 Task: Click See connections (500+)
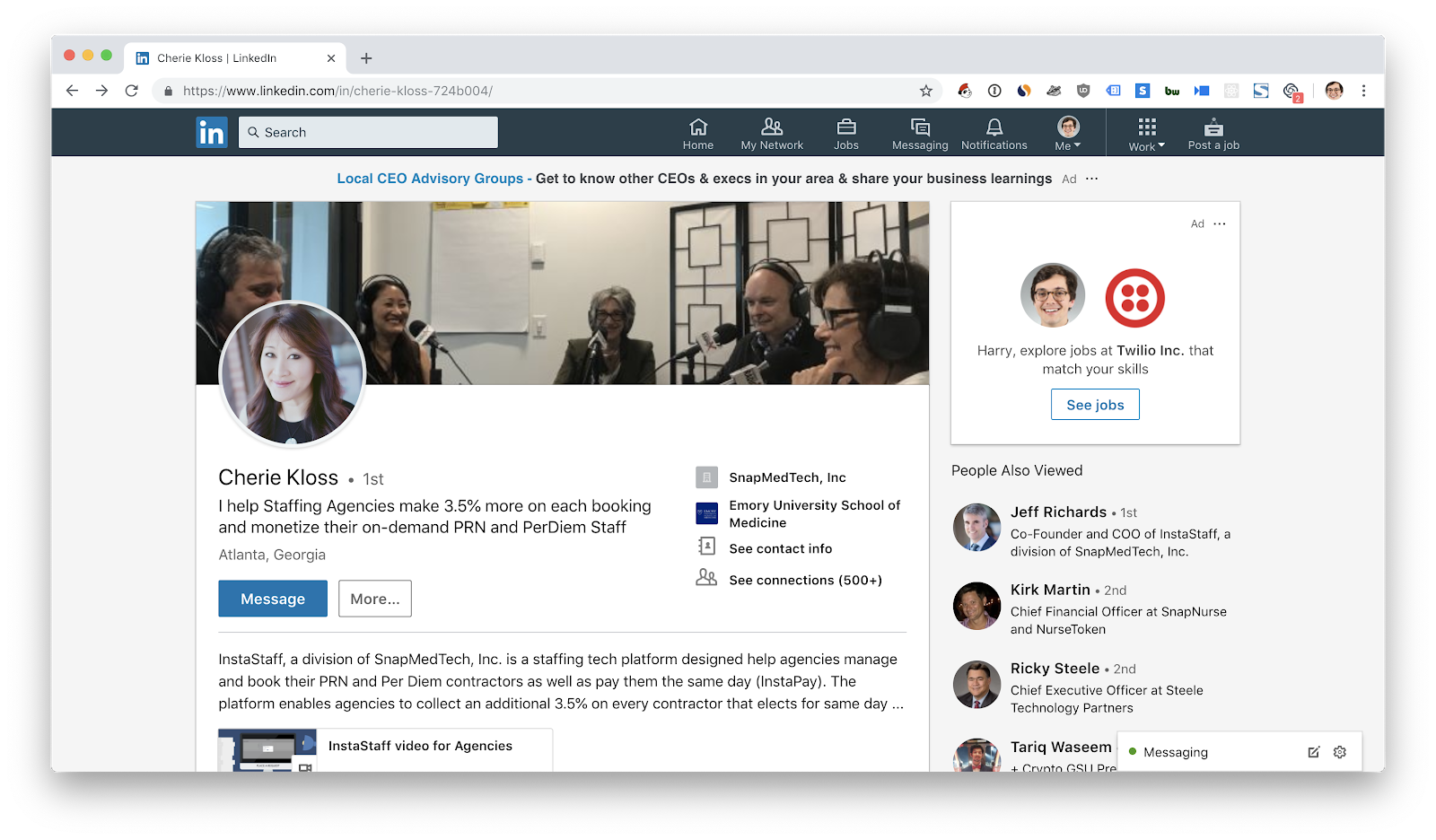pos(805,580)
